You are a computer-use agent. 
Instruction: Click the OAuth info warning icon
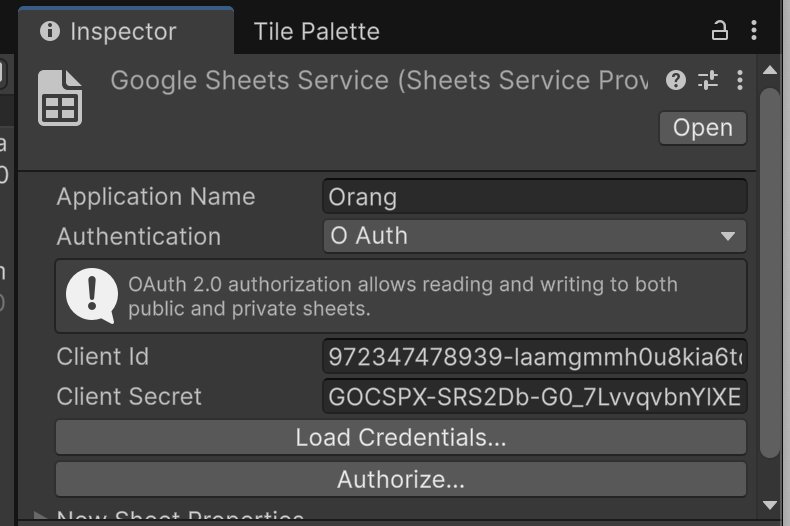[x=92, y=296]
